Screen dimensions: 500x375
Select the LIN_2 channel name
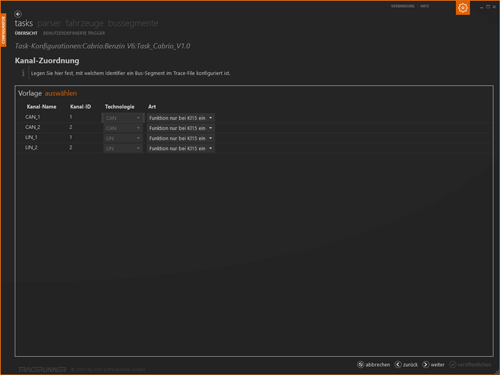[31, 147]
